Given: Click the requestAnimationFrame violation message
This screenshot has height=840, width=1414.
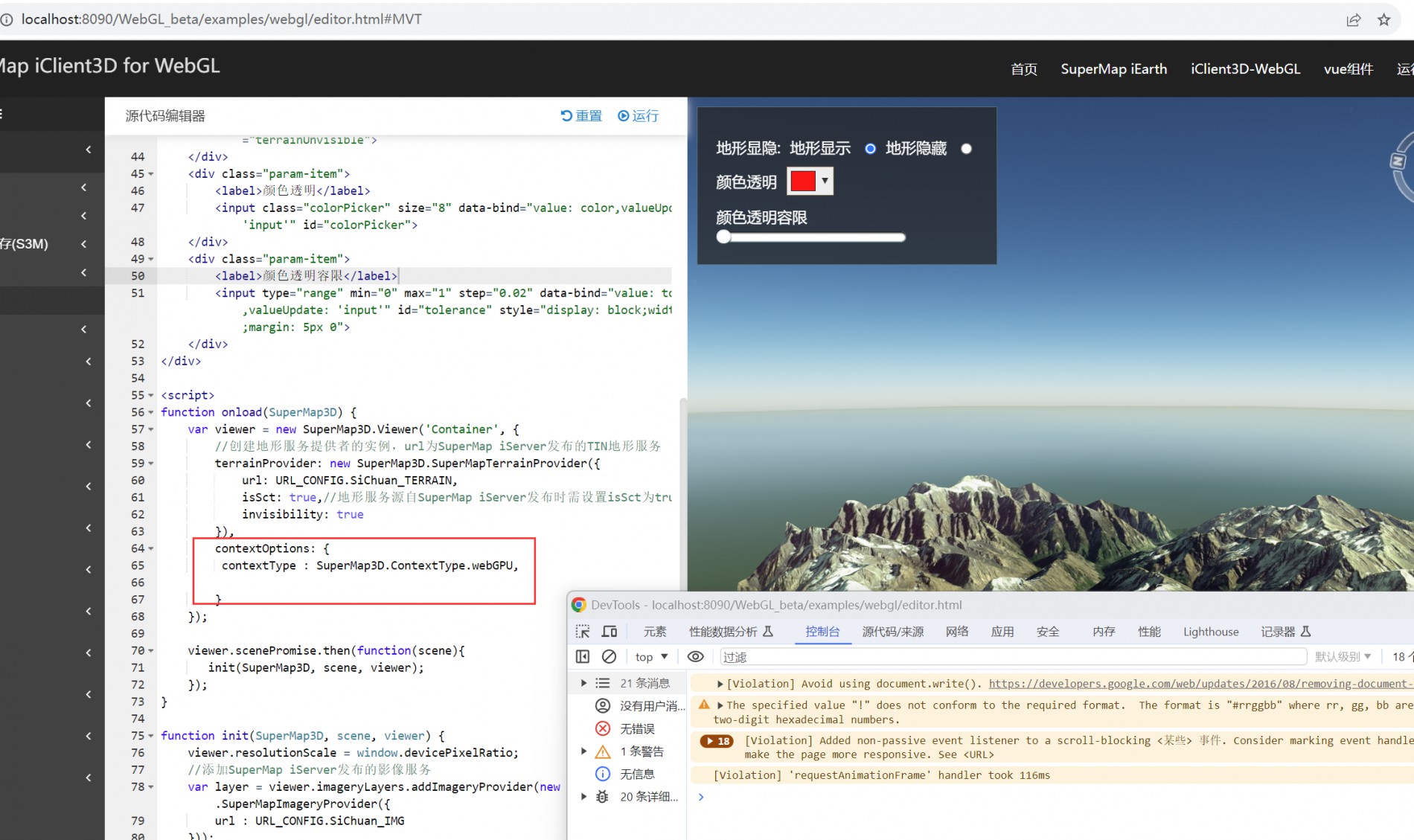Looking at the screenshot, I should pyautogui.click(x=881, y=775).
